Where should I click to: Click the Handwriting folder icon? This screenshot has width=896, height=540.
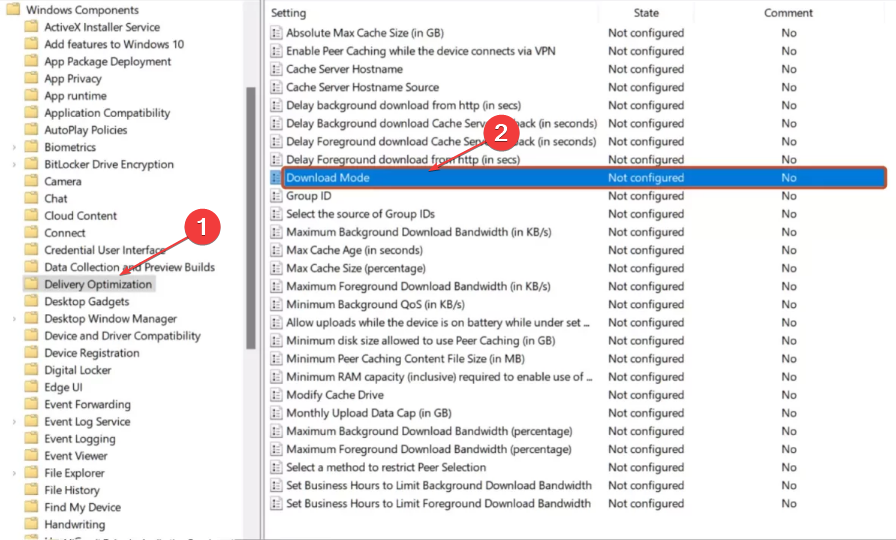pos(31,524)
